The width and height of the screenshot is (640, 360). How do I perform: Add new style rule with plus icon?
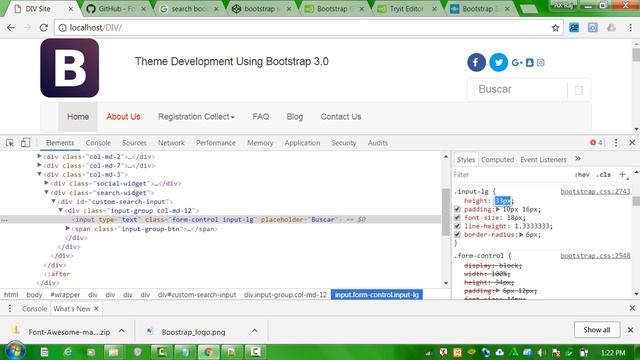[x=622, y=175]
